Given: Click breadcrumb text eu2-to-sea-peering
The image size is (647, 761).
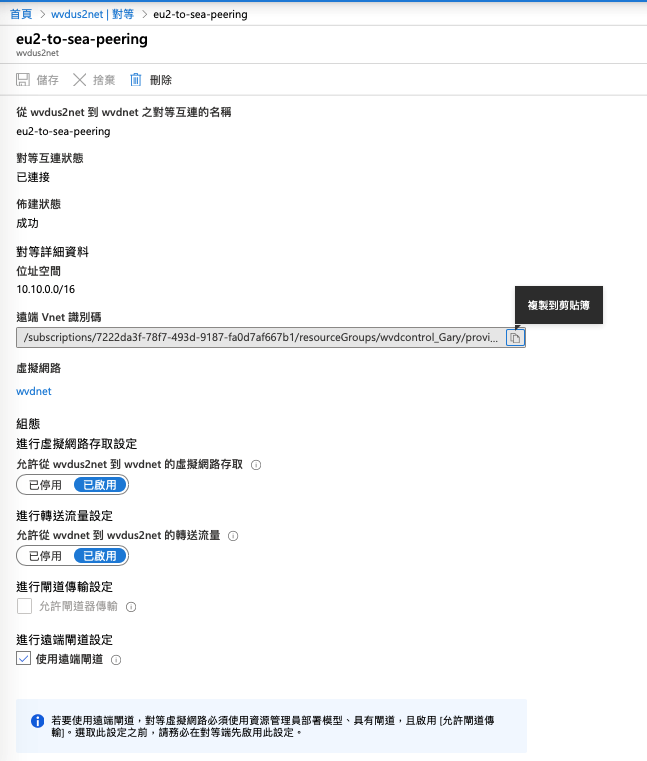Looking at the screenshot, I should [x=200, y=15].
